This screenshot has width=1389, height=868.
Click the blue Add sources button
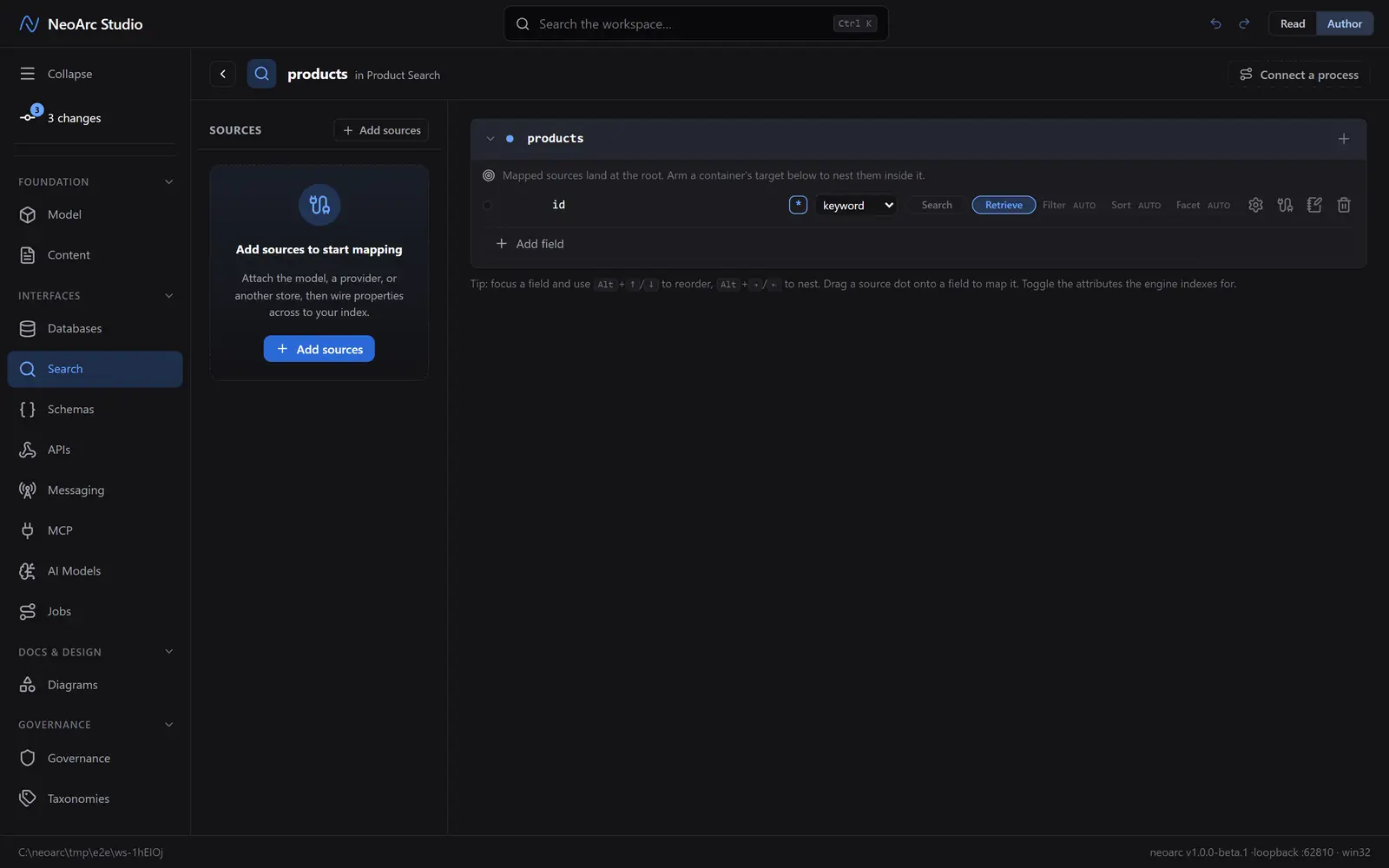pos(319,349)
